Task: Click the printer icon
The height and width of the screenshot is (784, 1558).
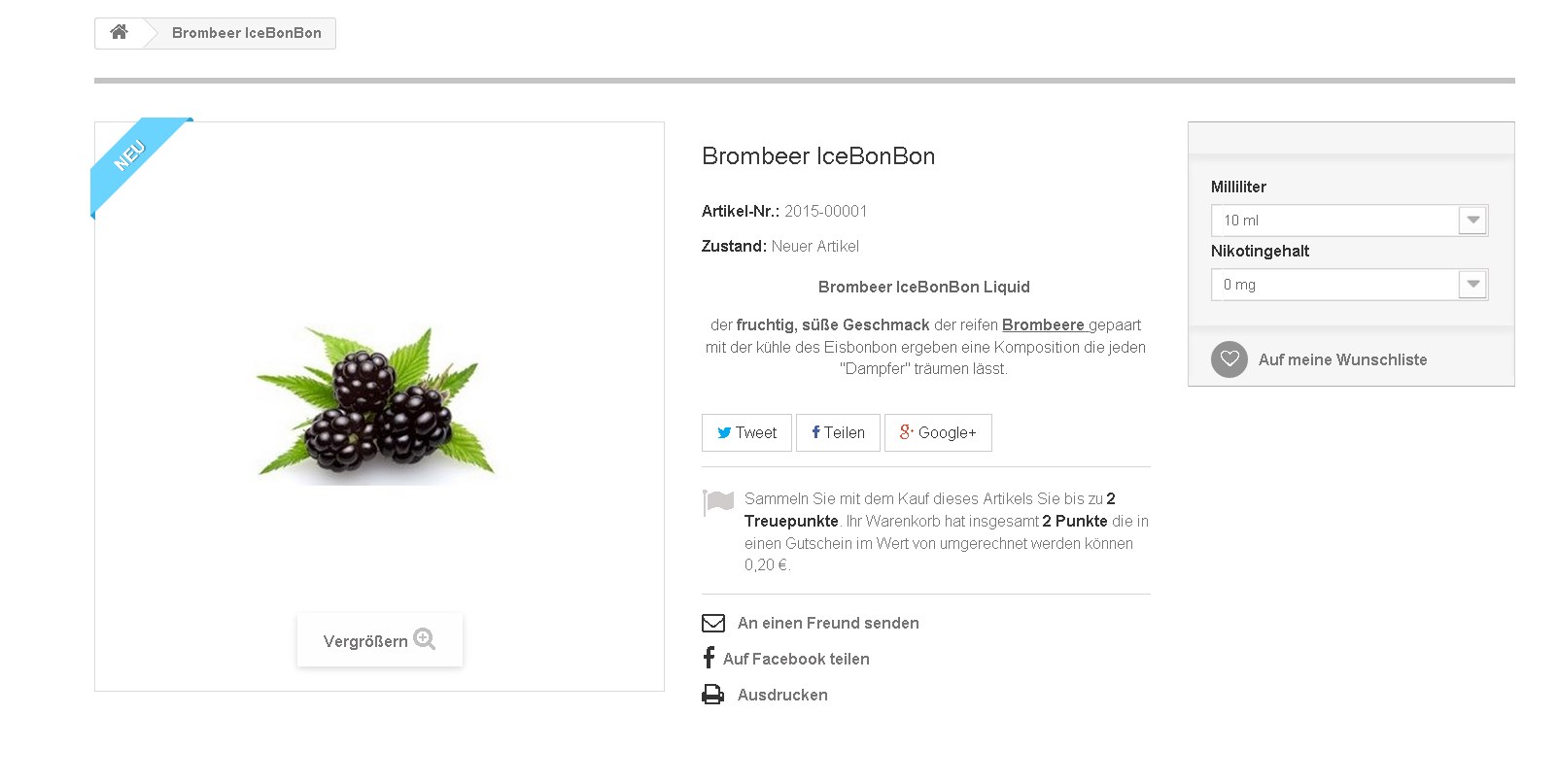Action: (x=713, y=695)
